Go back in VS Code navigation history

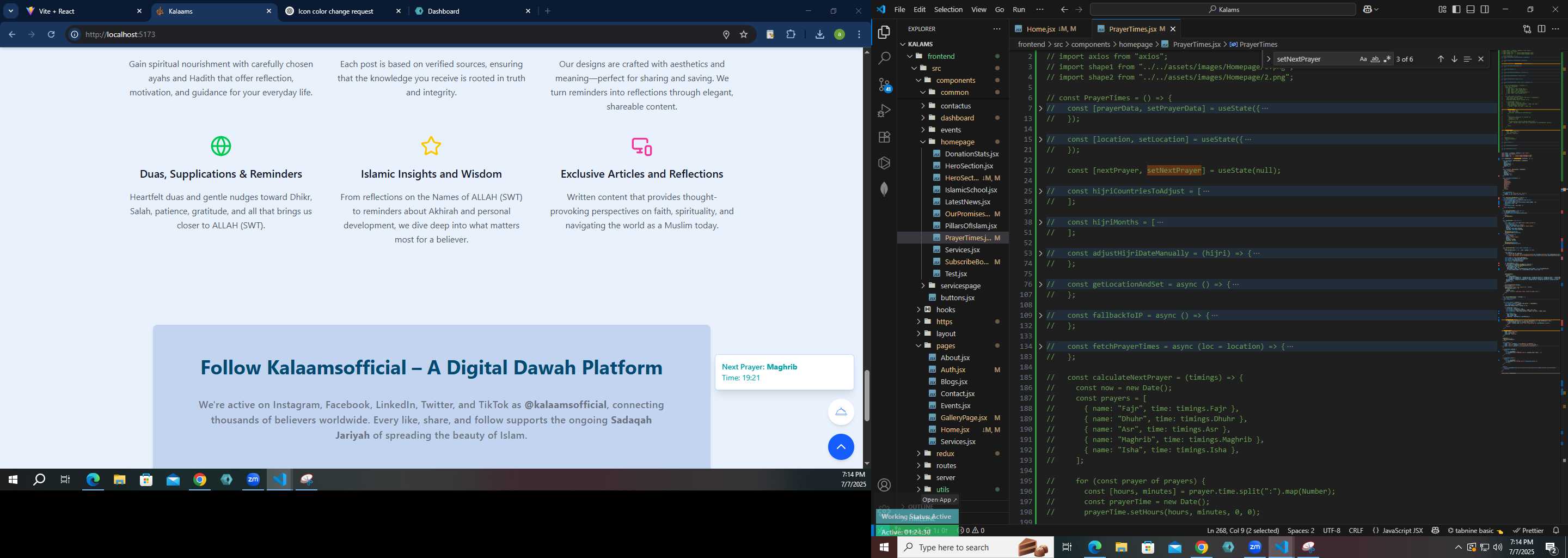pyautogui.click(x=1063, y=9)
